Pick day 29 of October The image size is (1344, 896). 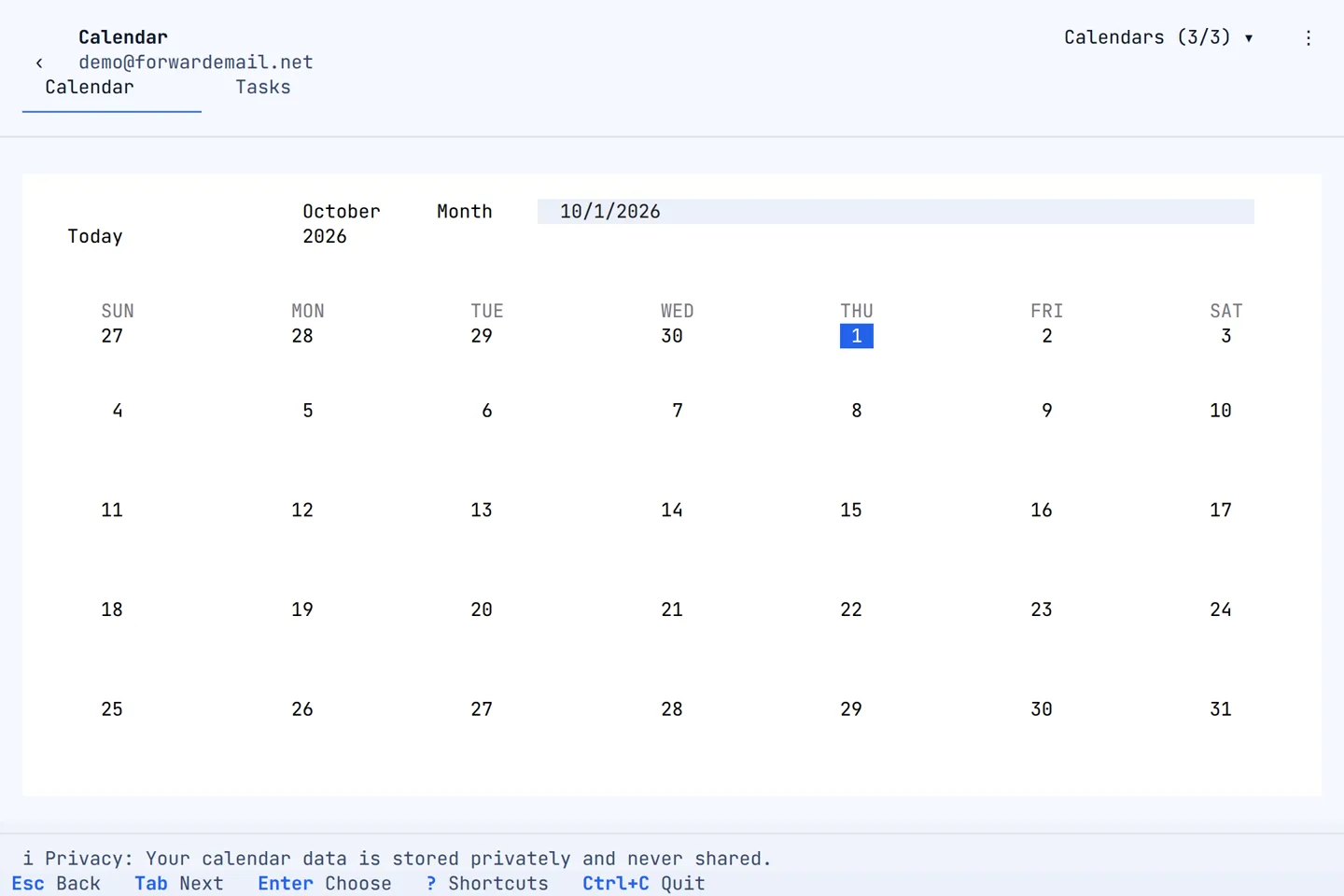851,709
